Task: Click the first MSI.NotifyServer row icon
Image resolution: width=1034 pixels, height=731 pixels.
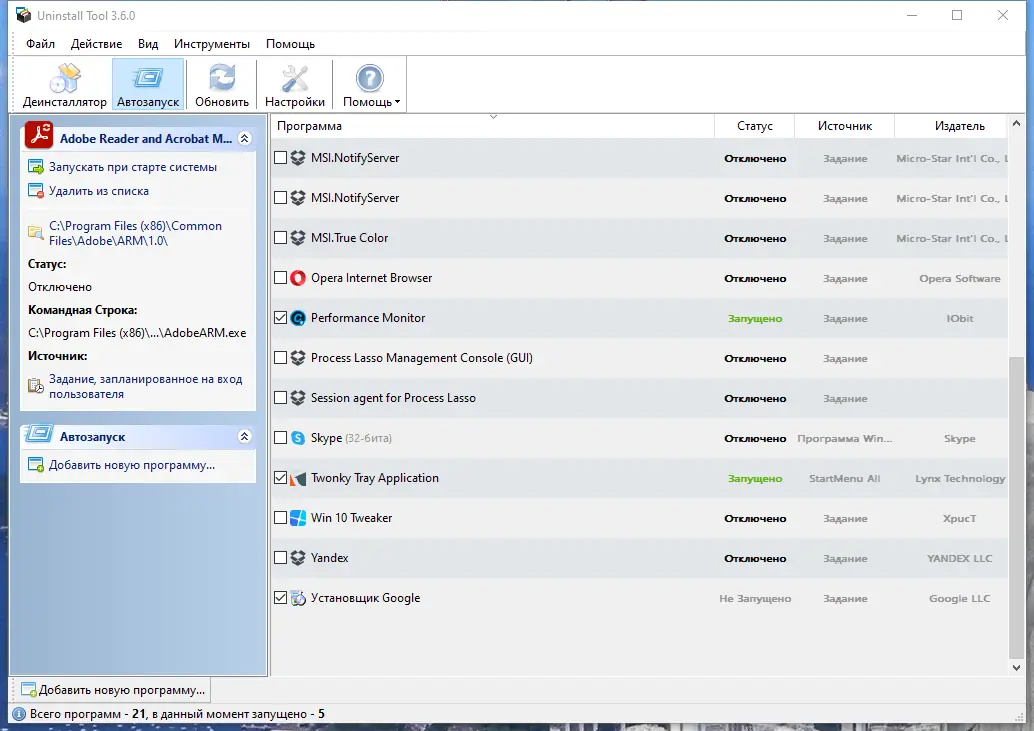Action: (298, 158)
